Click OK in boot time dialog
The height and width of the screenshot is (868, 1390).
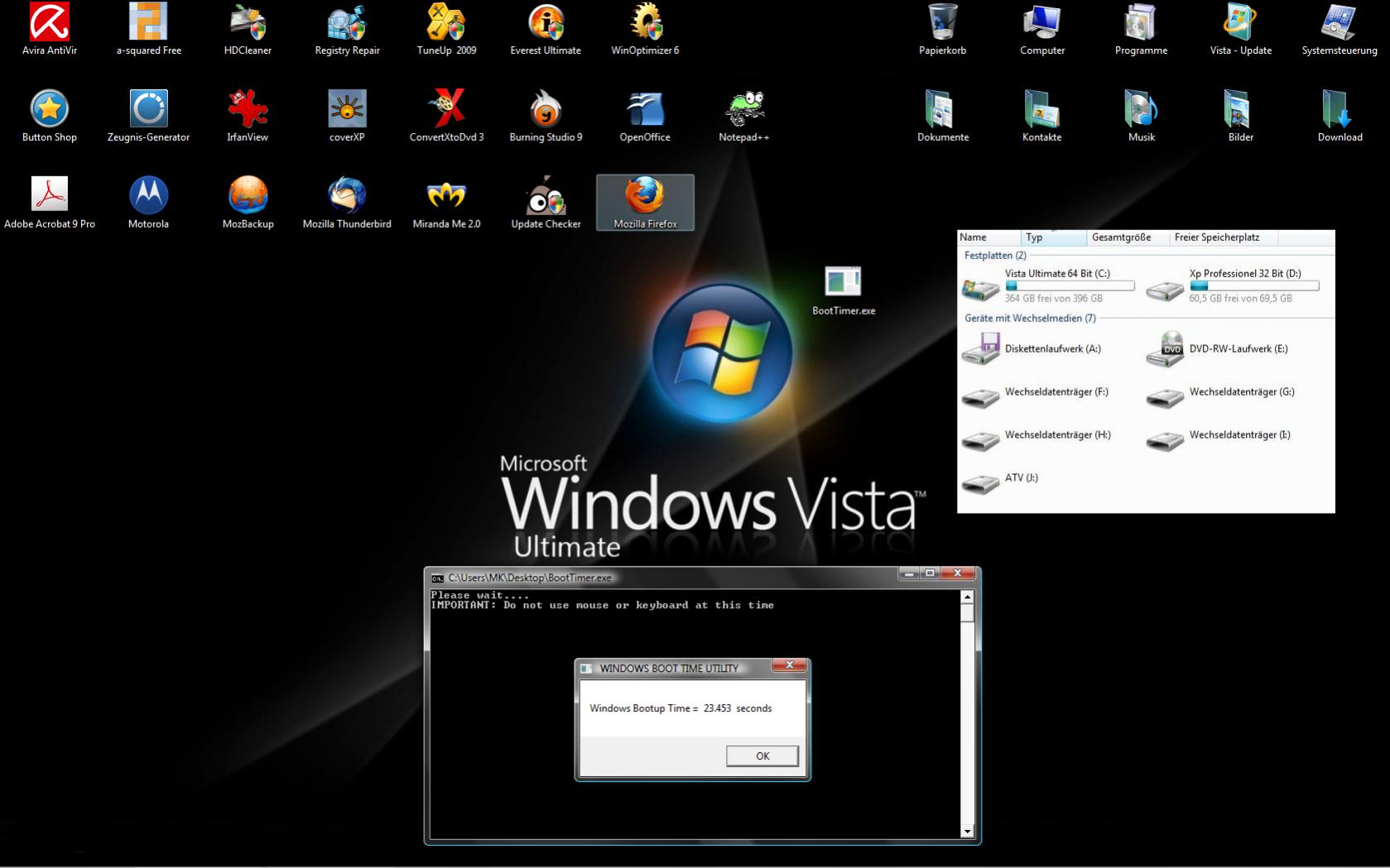762,755
